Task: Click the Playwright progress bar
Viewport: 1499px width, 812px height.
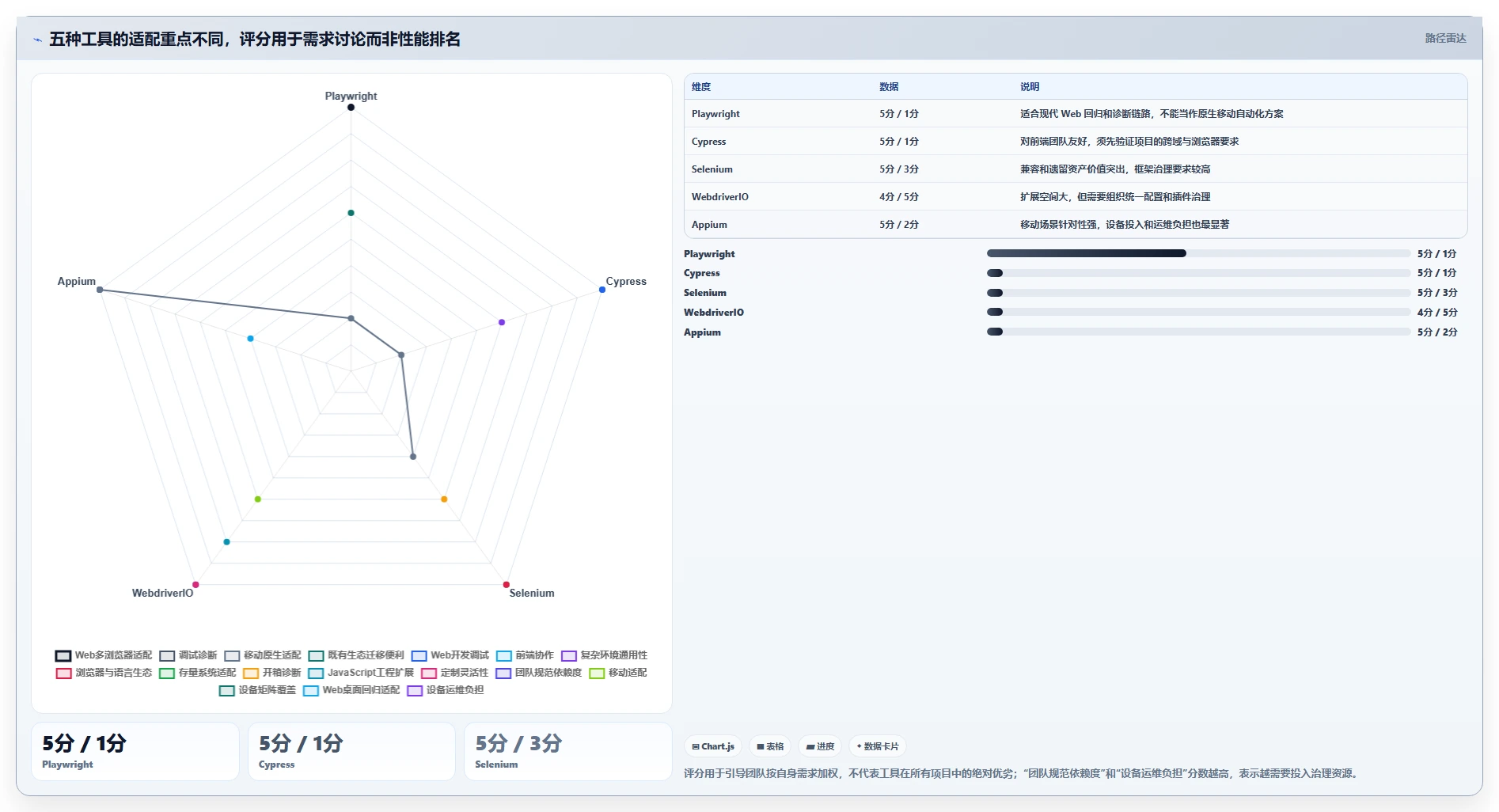Action: 1198,253
